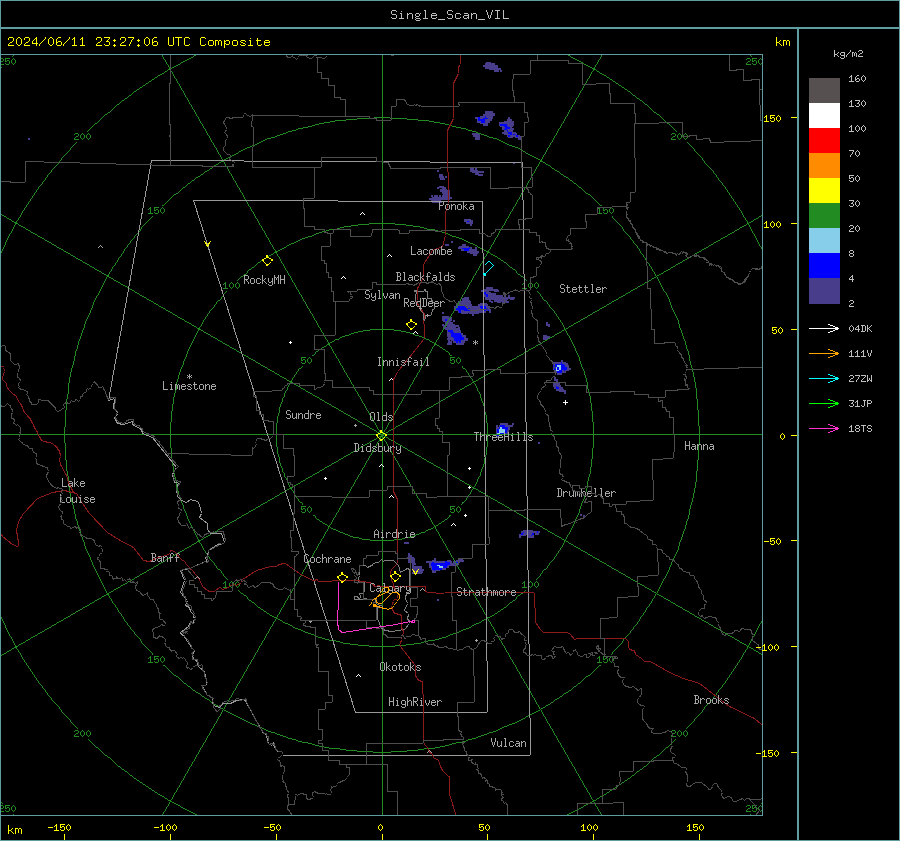
Task: Click the orange aircraft track loop over Calgary
Action: [x=386, y=600]
